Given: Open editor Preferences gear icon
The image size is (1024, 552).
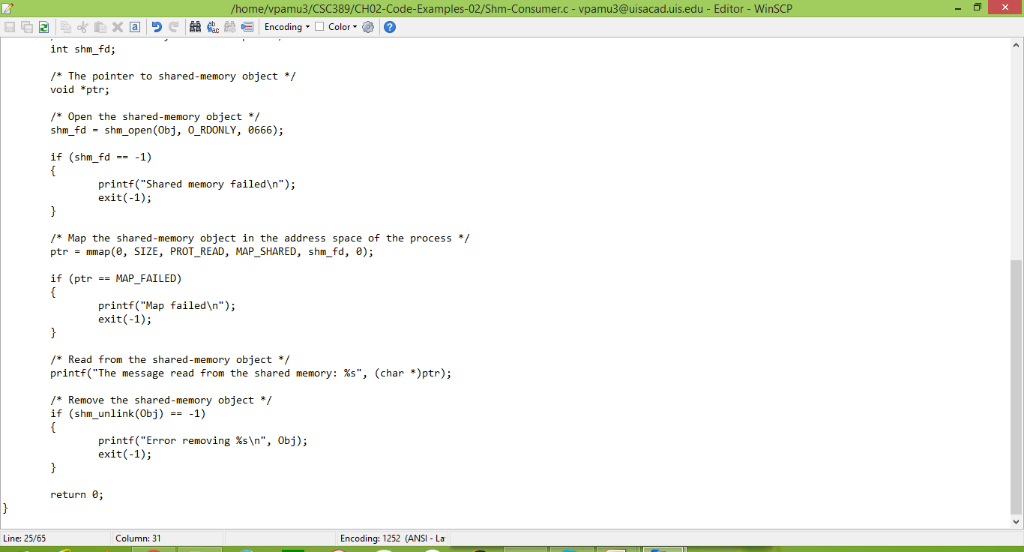Looking at the screenshot, I should pos(368,27).
